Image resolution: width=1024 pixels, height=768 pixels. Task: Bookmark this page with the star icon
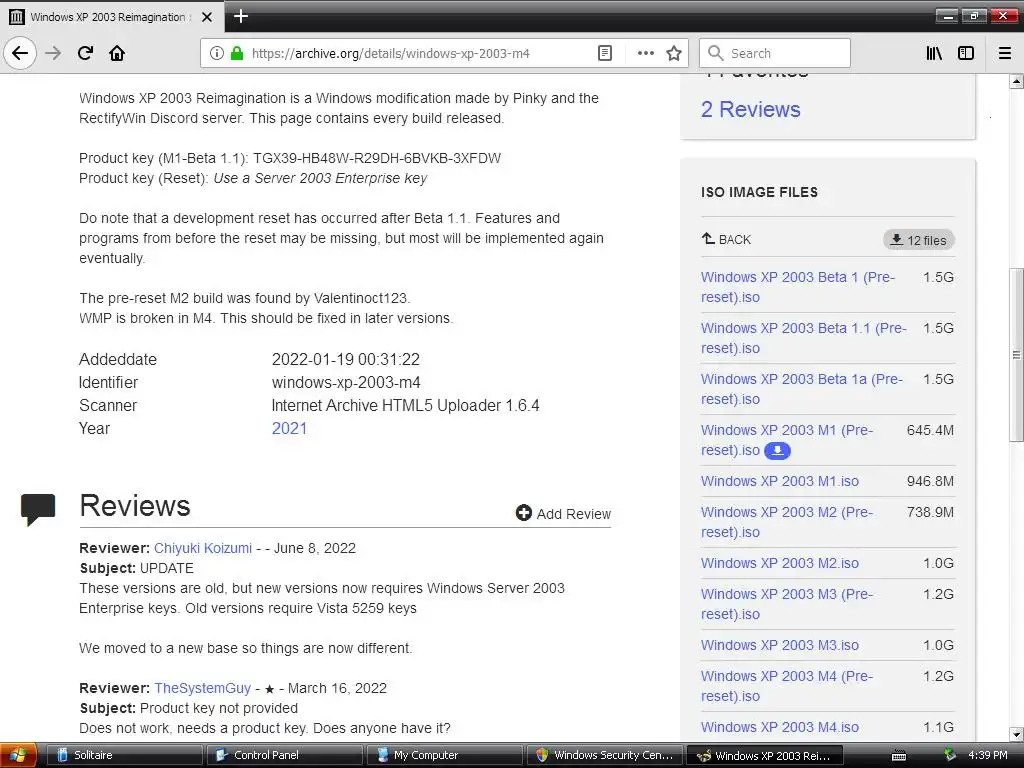click(x=674, y=53)
